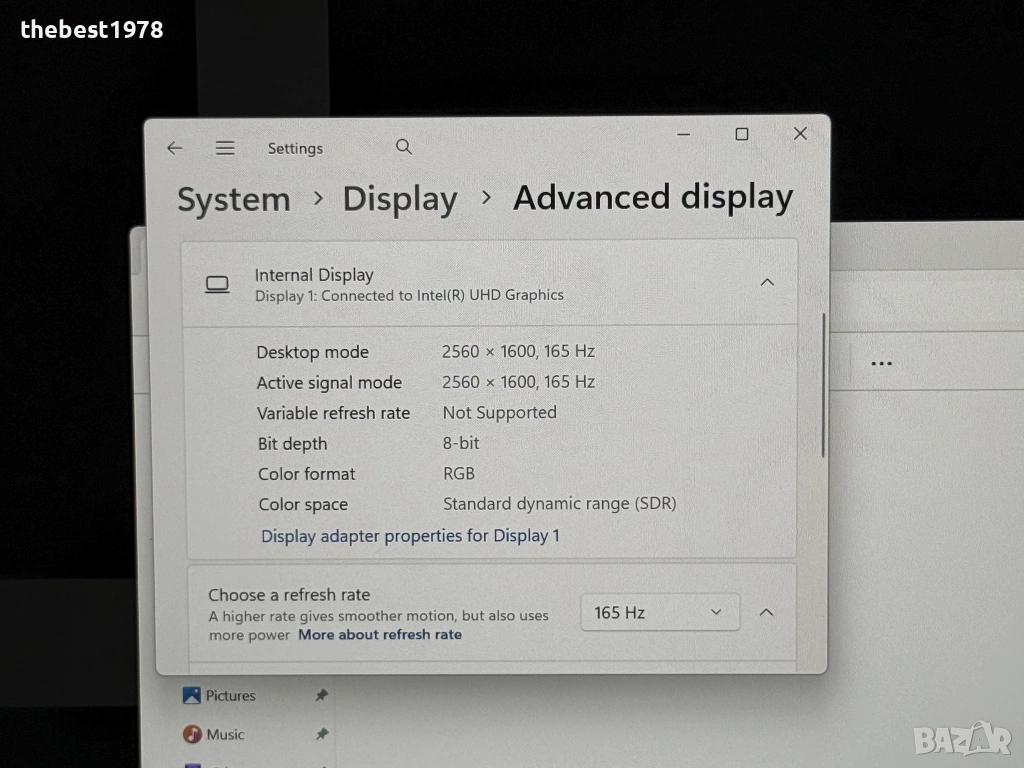1024x768 pixels.
Task: Collapse the Choose a refresh rate section
Action: 766,612
